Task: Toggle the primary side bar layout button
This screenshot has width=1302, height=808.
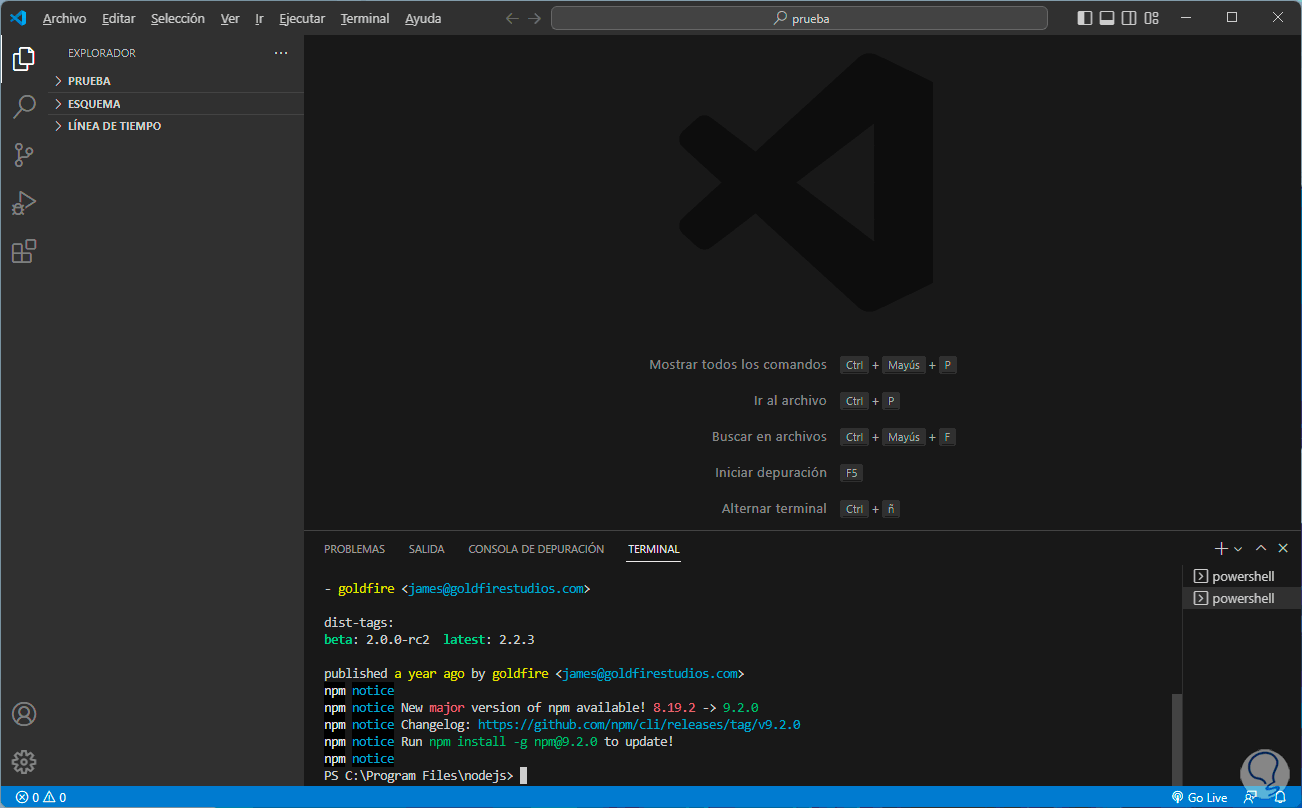Action: coord(1085,18)
